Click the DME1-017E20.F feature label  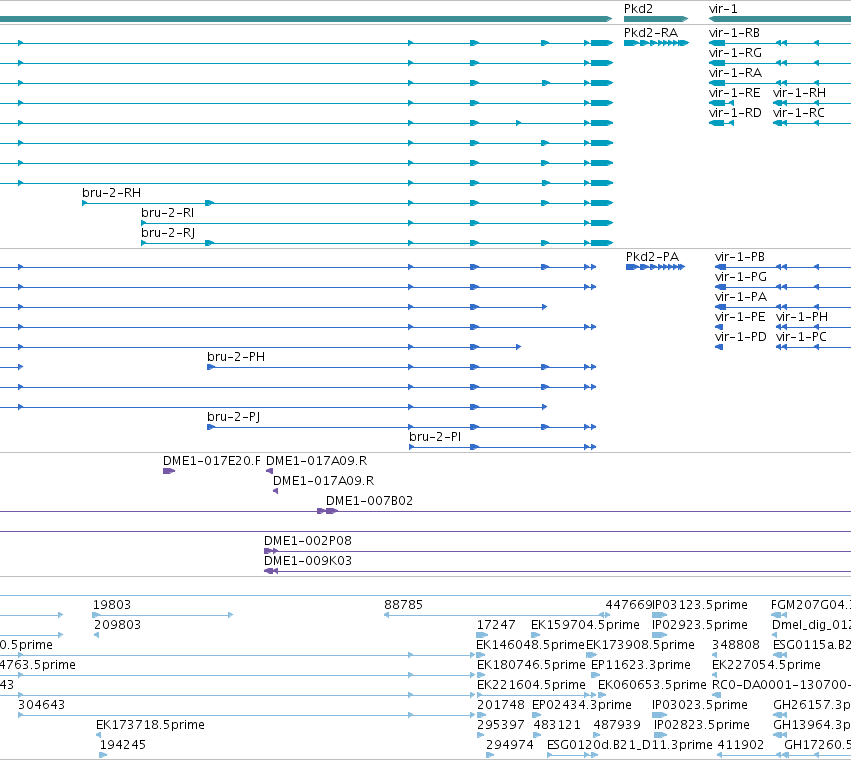tap(212, 461)
